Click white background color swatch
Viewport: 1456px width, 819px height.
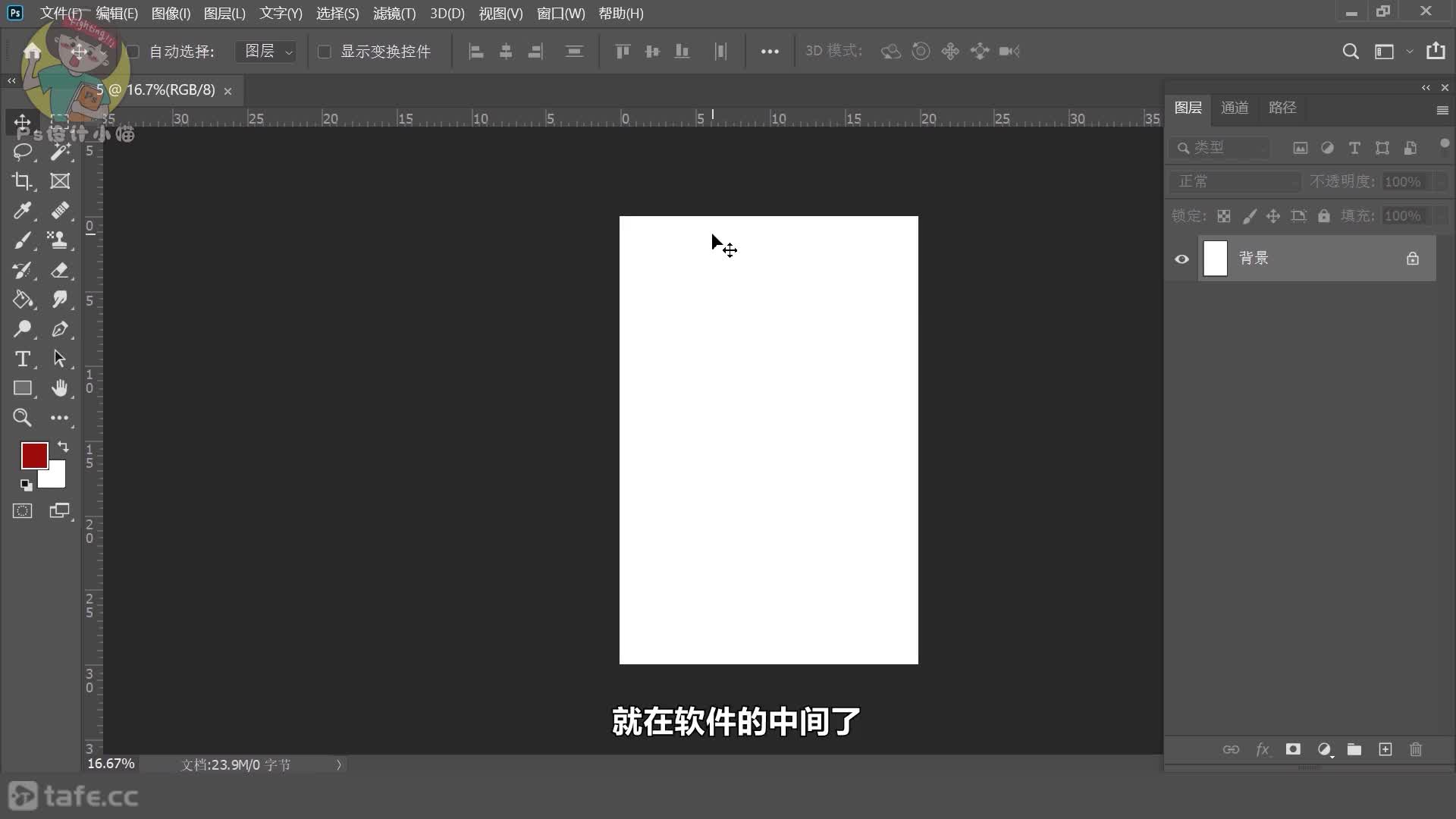coord(58,478)
